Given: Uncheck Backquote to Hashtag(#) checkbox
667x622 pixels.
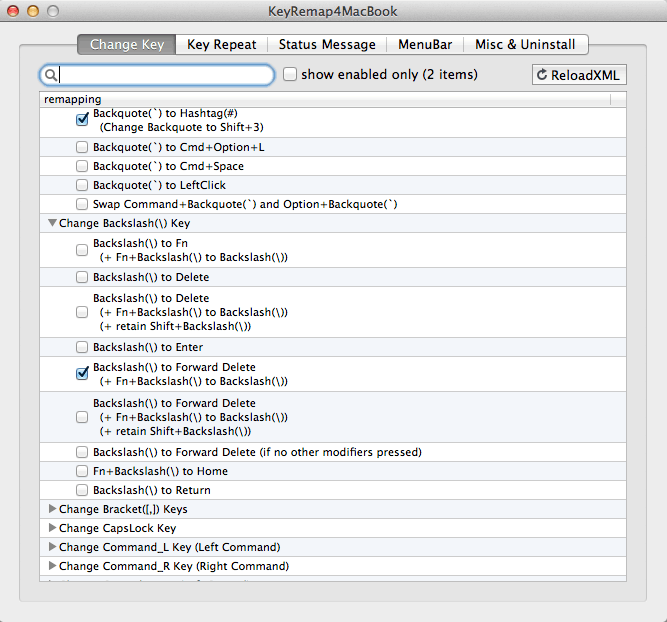Looking at the screenshot, I should (x=82, y=120).
